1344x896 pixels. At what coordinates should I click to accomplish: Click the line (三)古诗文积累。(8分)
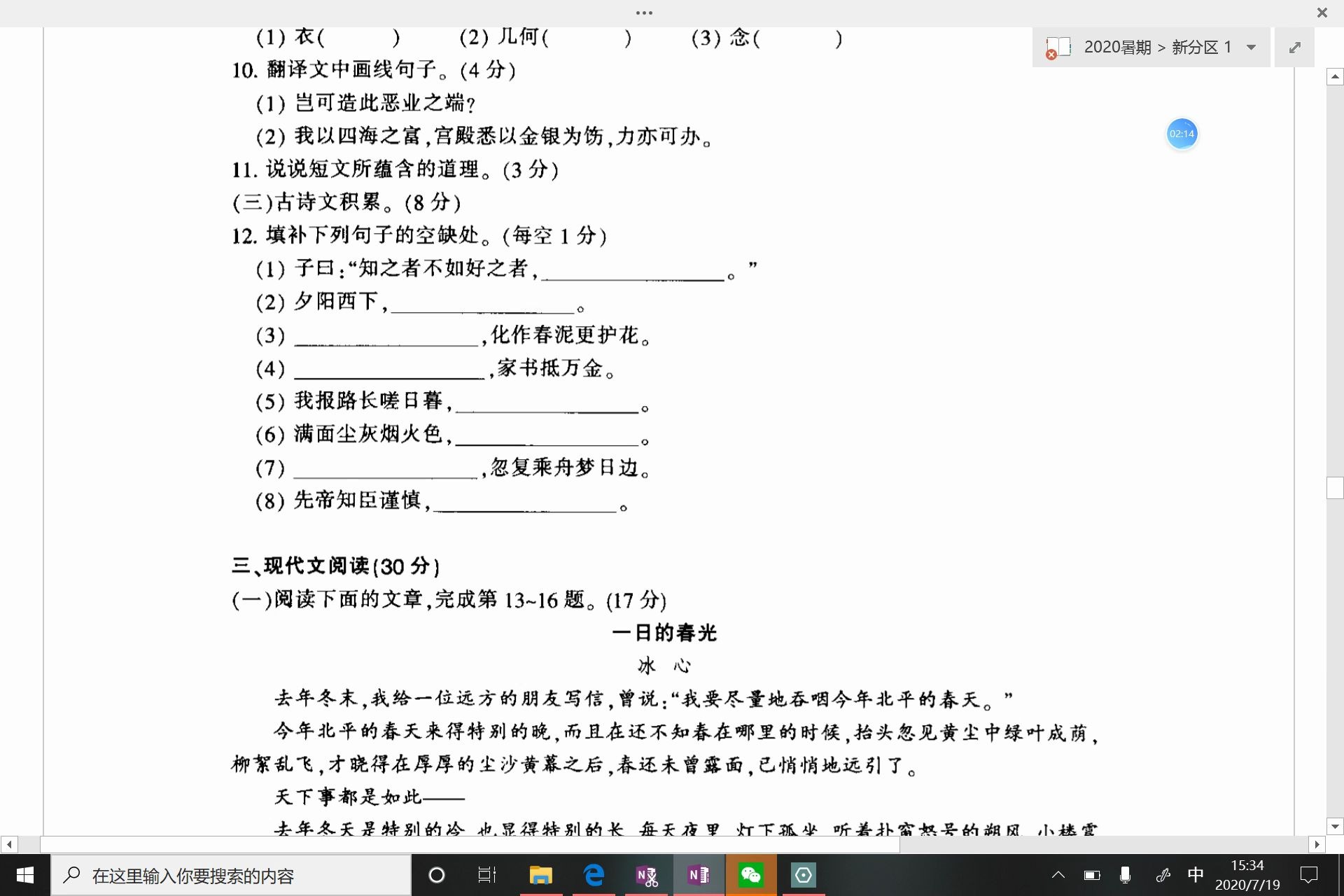[346, 202]
